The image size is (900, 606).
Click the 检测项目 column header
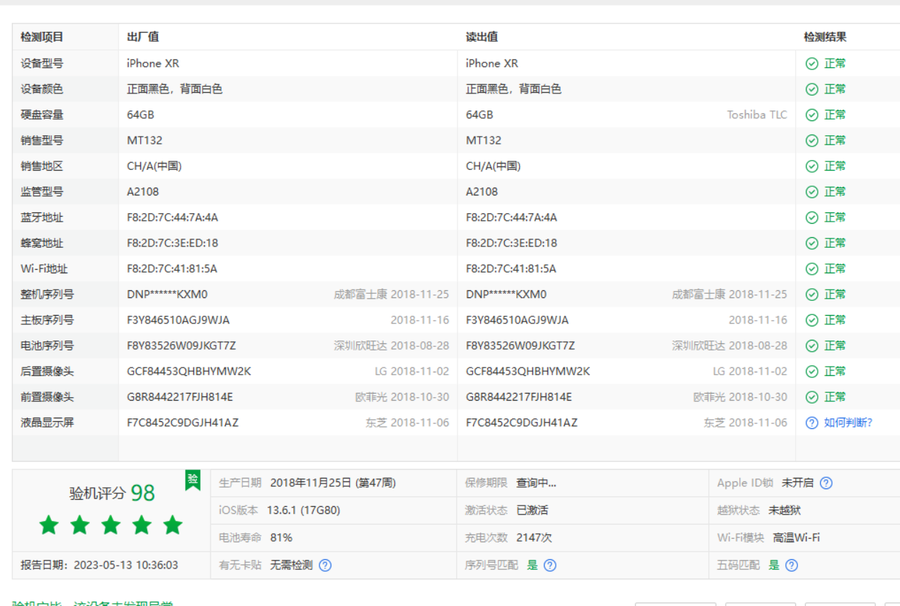42,37
